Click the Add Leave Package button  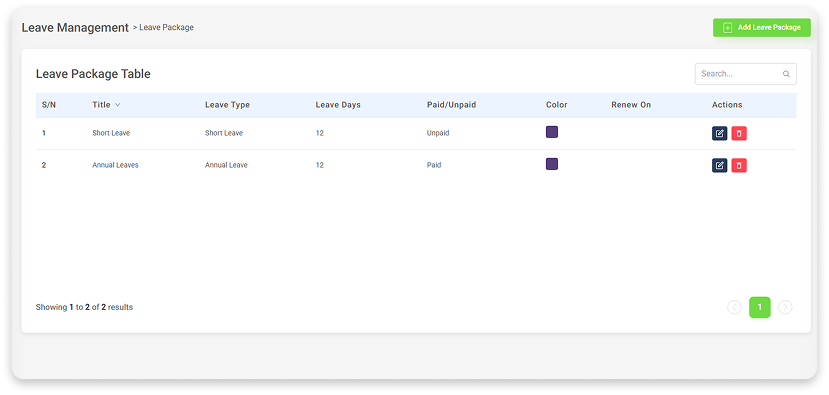[x=761, y=27]
